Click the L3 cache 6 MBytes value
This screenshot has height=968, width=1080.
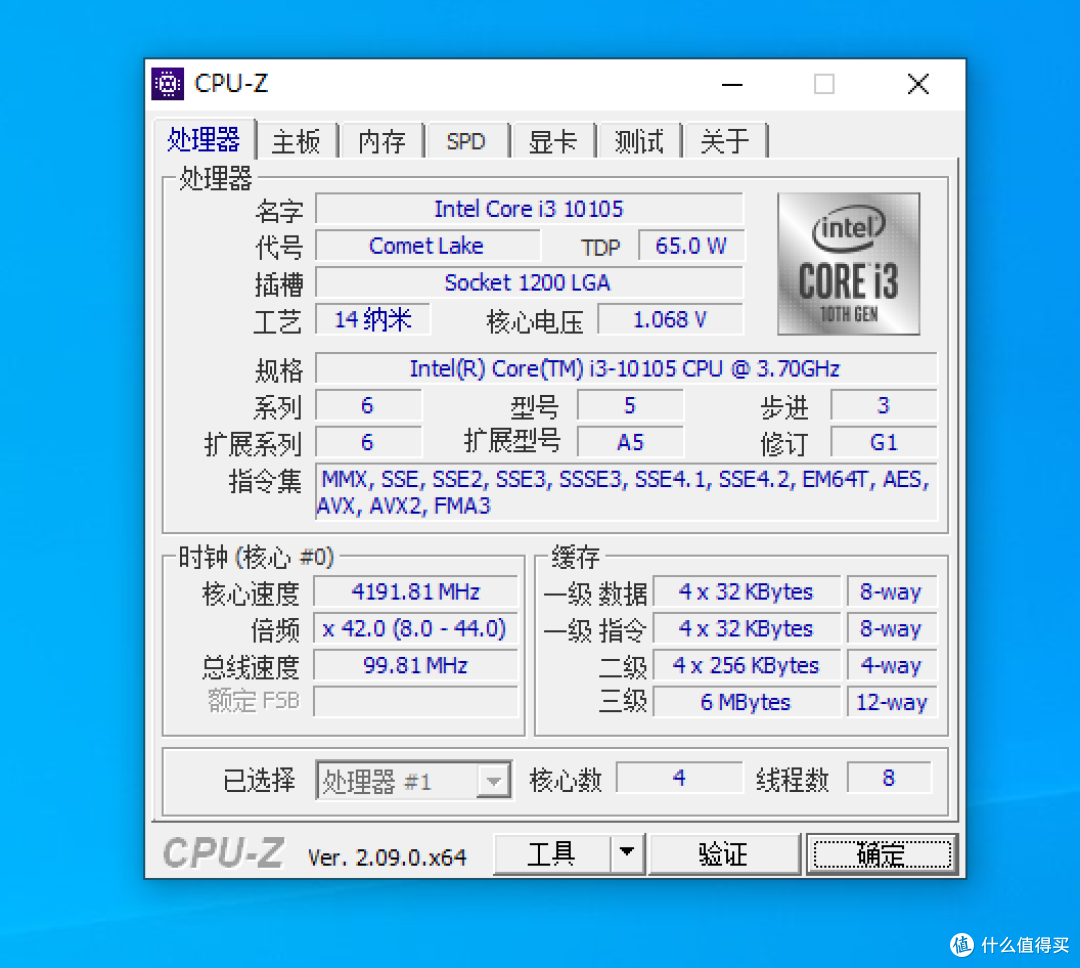point(747,702)
